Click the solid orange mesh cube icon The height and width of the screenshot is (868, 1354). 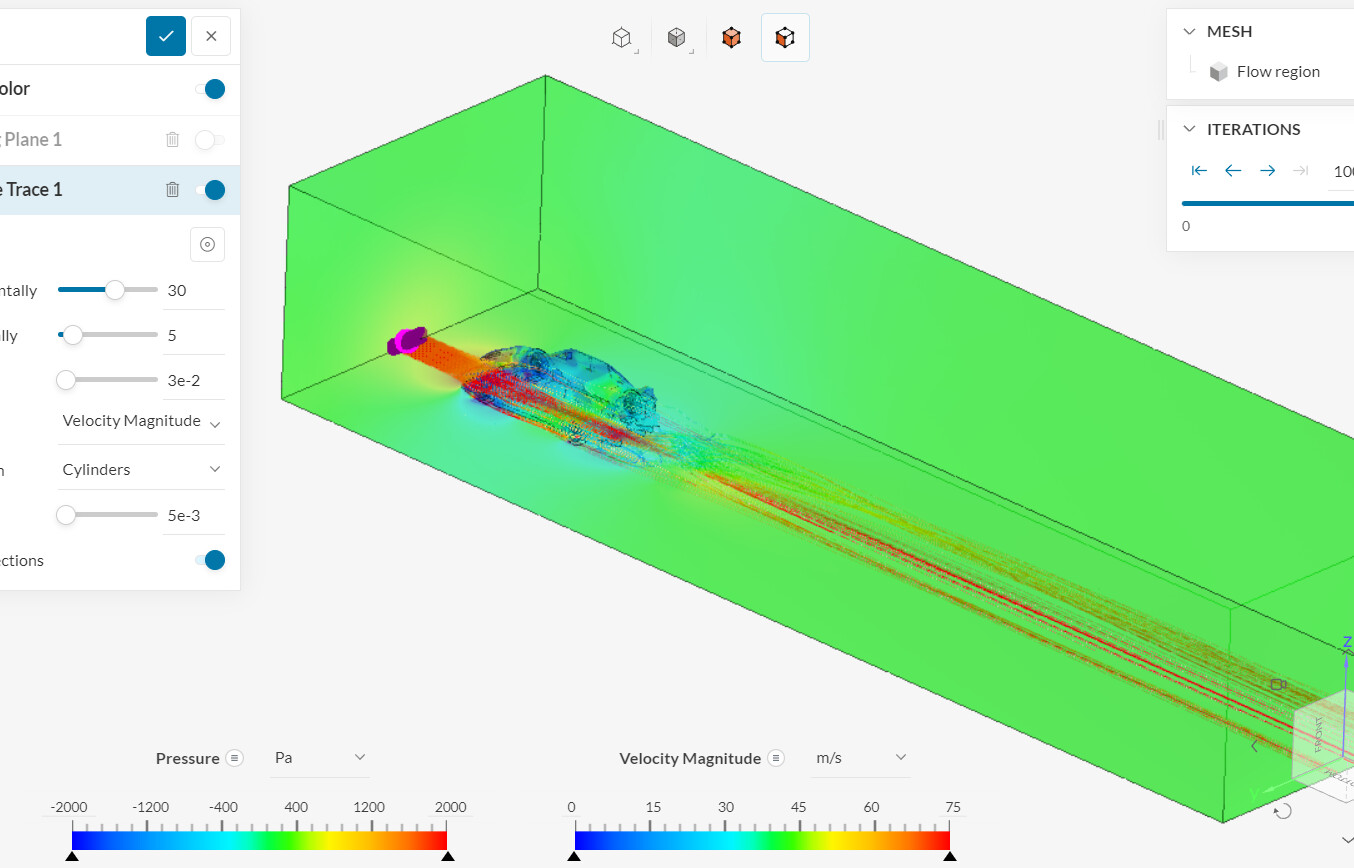pyautogui.click(x=731, y=37)
